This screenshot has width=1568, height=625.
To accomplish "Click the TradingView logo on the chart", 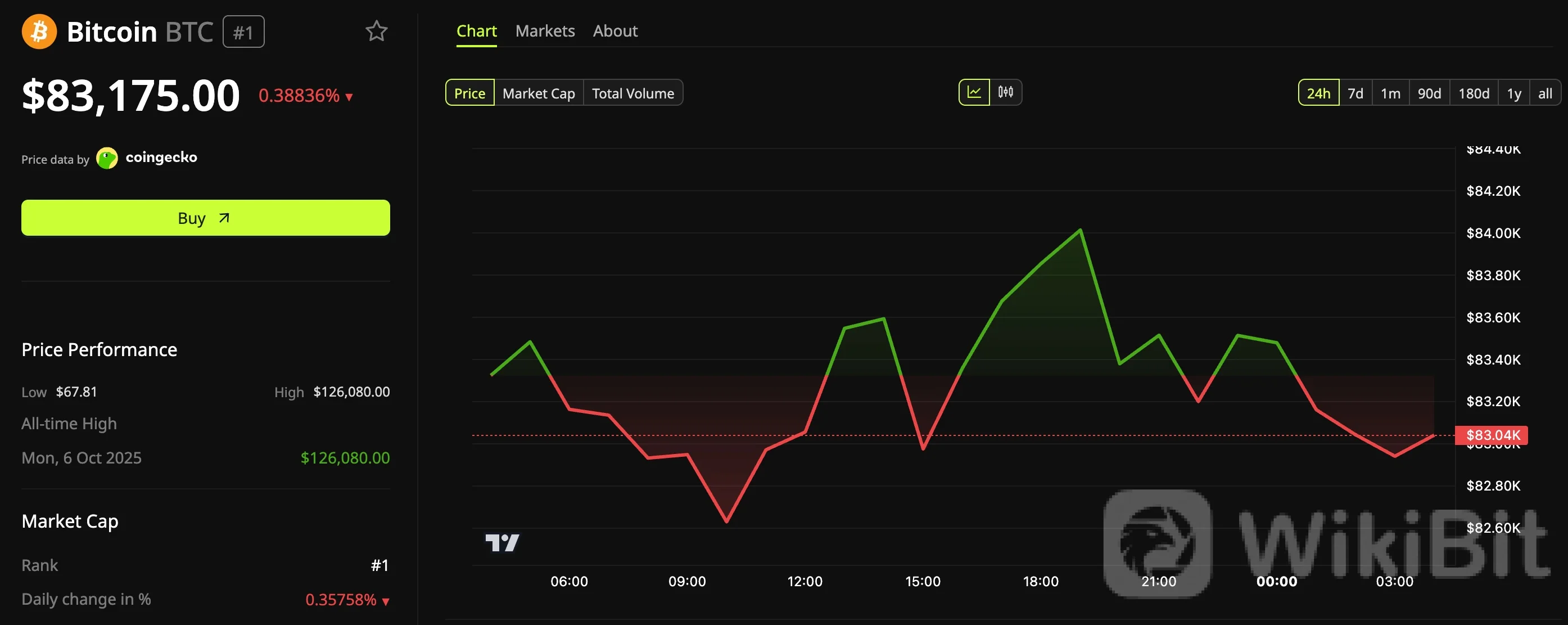I will coord(502,542).
